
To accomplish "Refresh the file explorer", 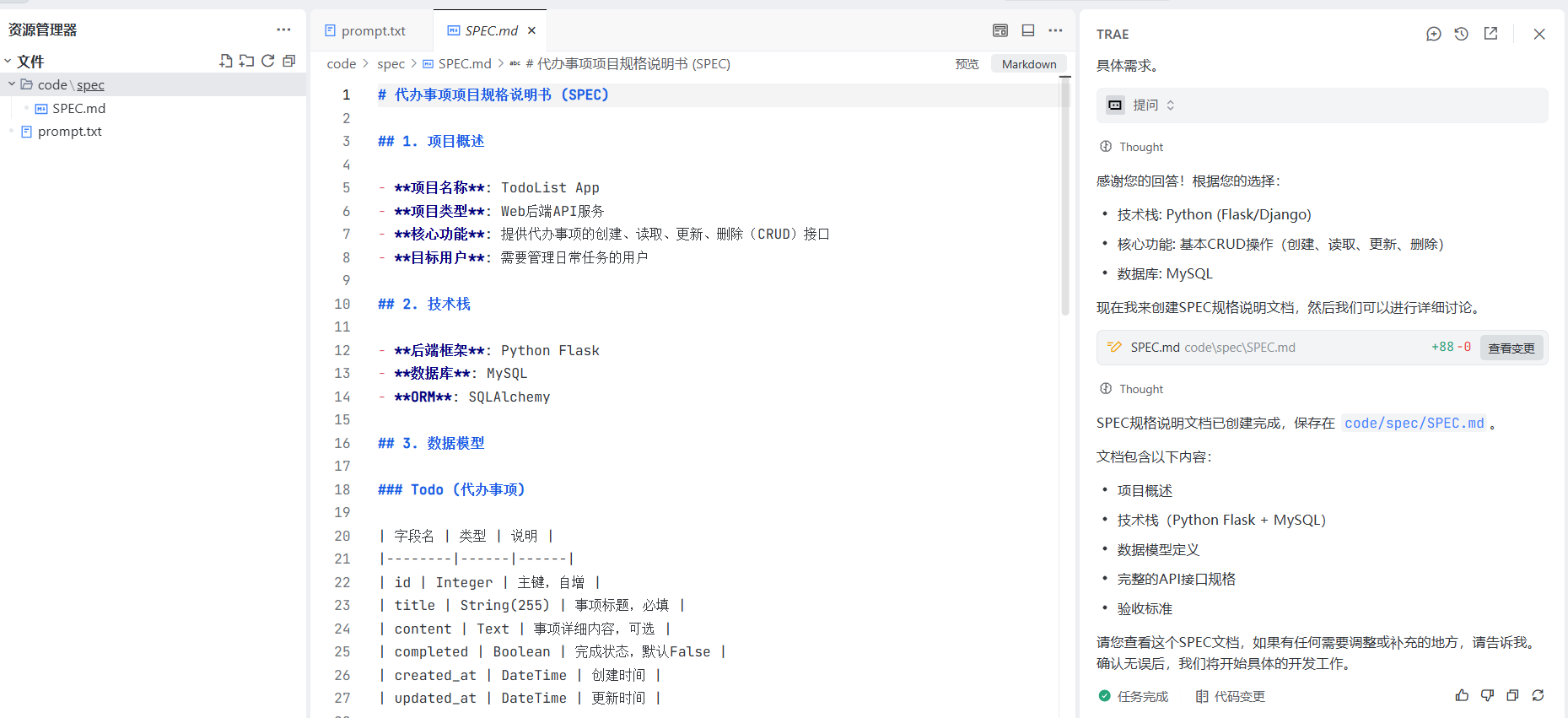I will coord(267,61).
